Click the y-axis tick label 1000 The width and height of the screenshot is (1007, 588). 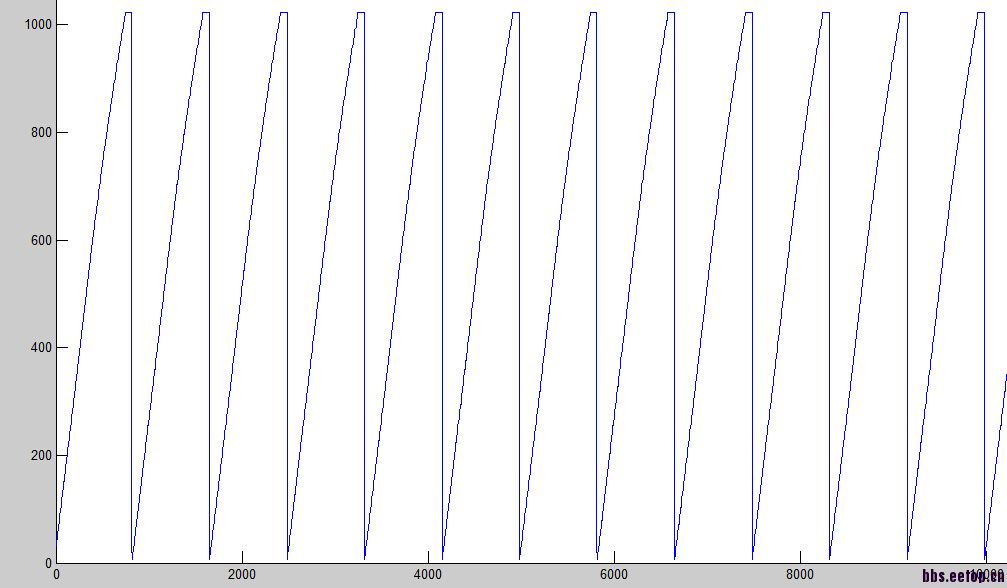coord(37,24)
